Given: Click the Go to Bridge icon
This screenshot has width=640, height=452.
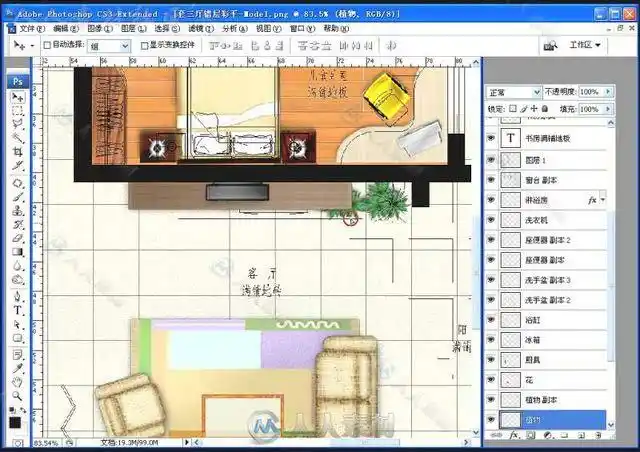Looking at the screenshot, I should click(550, 45).
